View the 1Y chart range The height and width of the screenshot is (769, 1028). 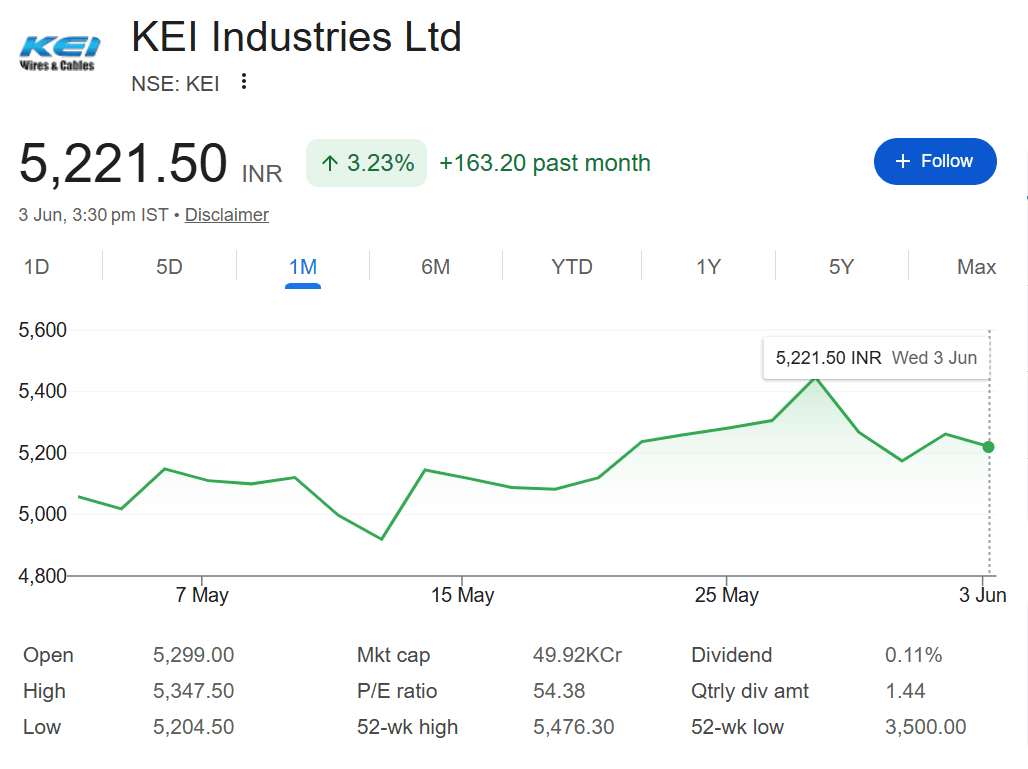708,267
